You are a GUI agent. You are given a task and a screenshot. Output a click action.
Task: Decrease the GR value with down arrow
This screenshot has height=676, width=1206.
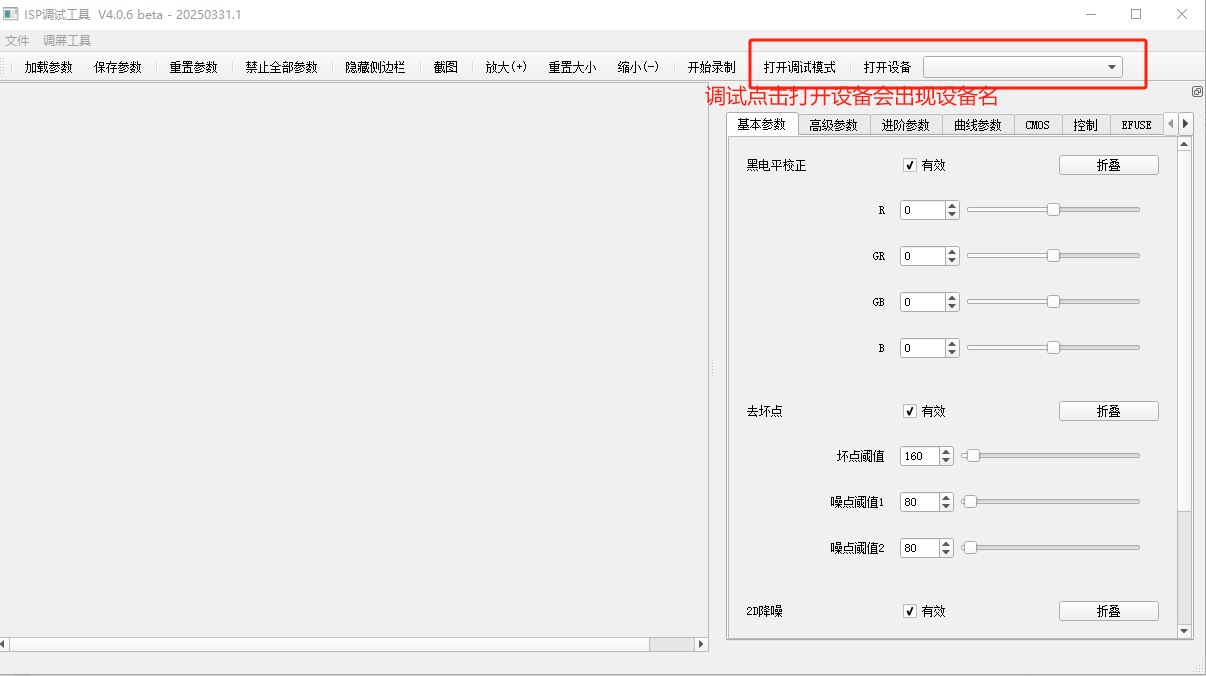(x=952, y=261)
